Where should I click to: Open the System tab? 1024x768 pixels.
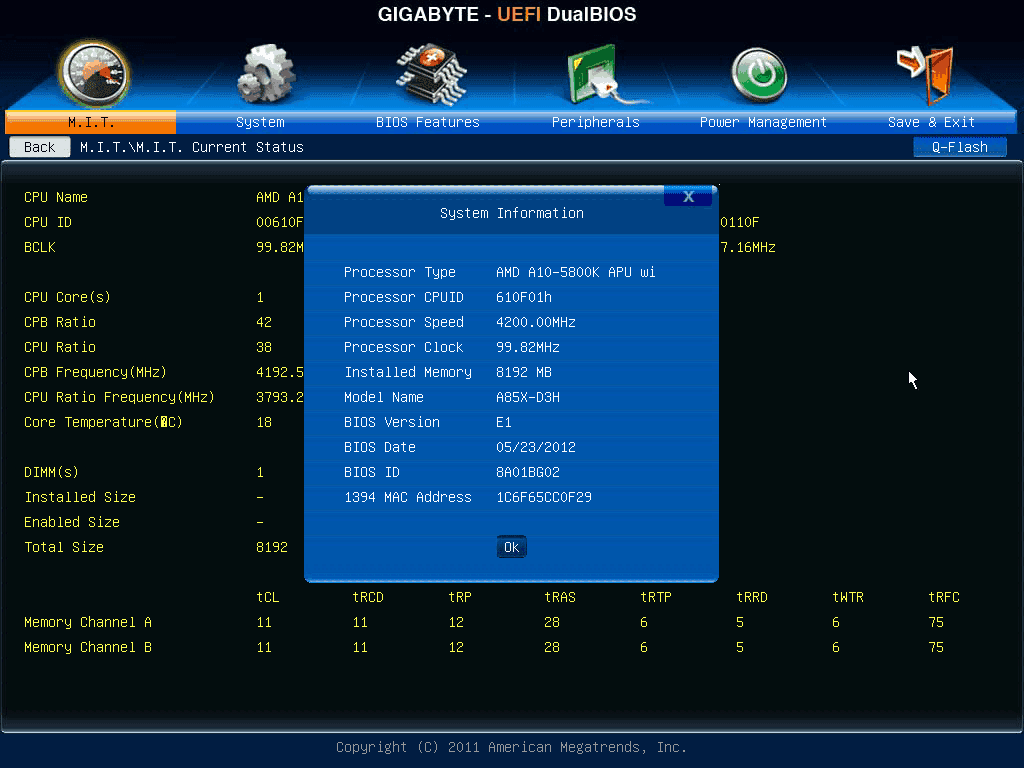pyautogui.click(x=260, y=122)
